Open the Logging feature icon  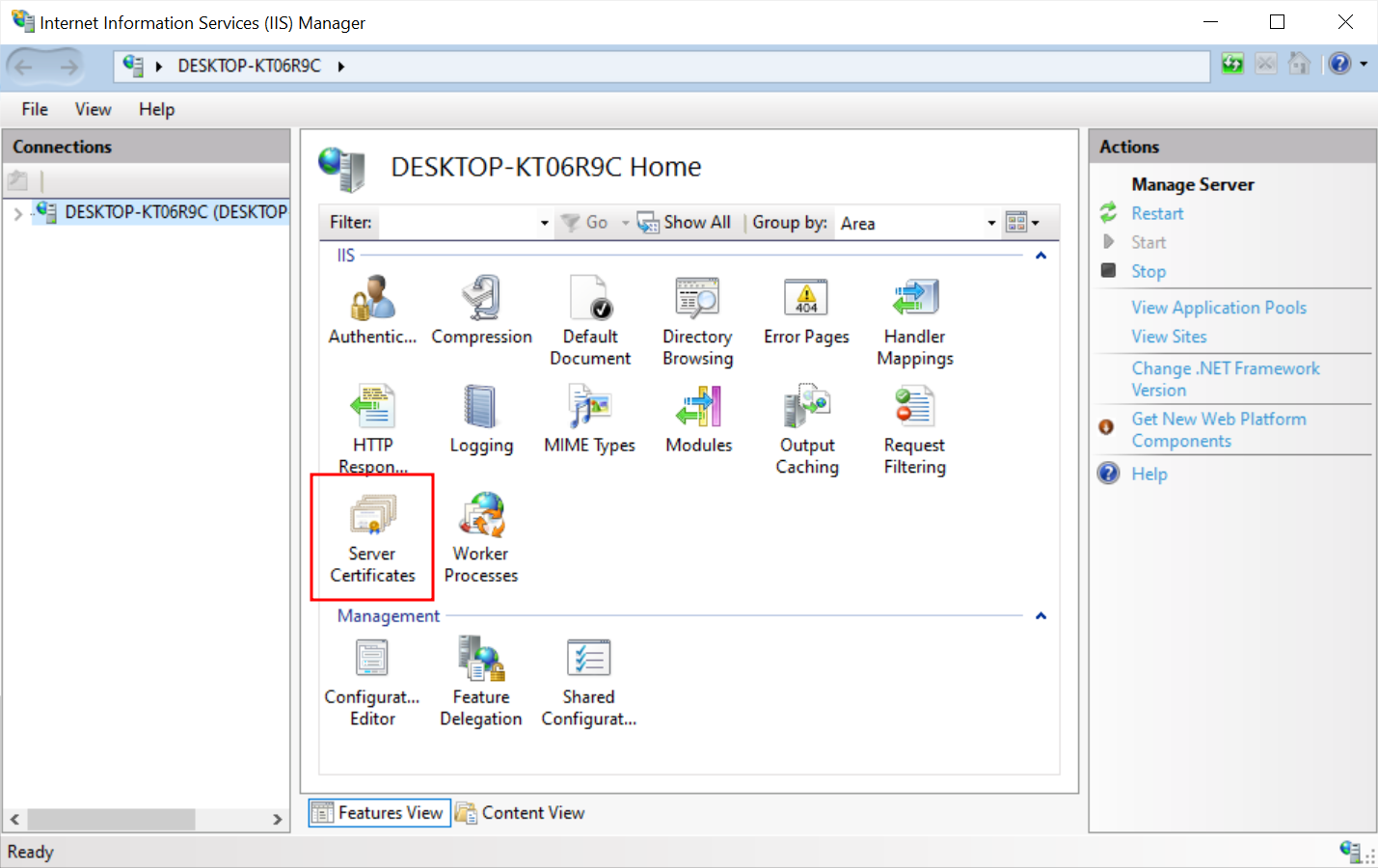point(480,406)
